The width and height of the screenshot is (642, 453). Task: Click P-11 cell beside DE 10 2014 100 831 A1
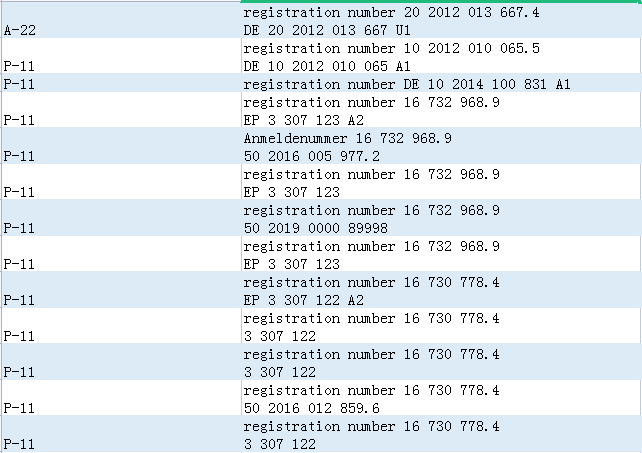tap(120, 85)
